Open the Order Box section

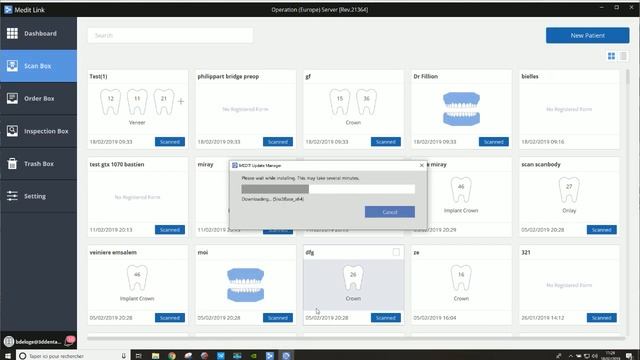click(38, 98)
